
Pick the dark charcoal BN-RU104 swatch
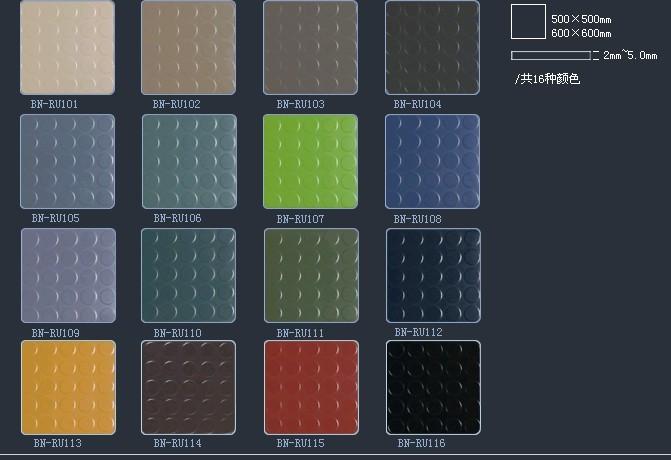(x=432, y=47)
